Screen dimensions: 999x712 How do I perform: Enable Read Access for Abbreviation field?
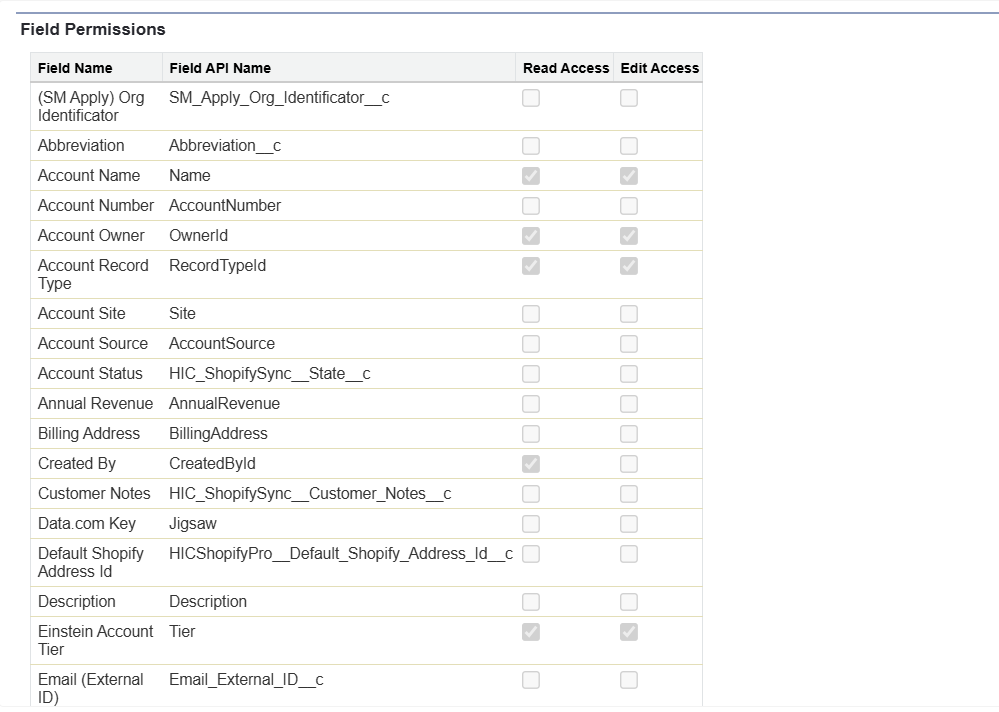tap(531, 146)
